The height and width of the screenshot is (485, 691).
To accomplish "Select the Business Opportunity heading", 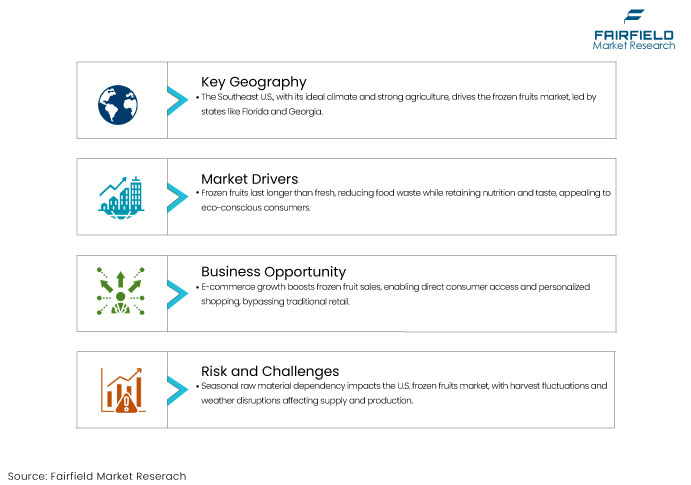I will pyautogui.click(x=273, y=272).
